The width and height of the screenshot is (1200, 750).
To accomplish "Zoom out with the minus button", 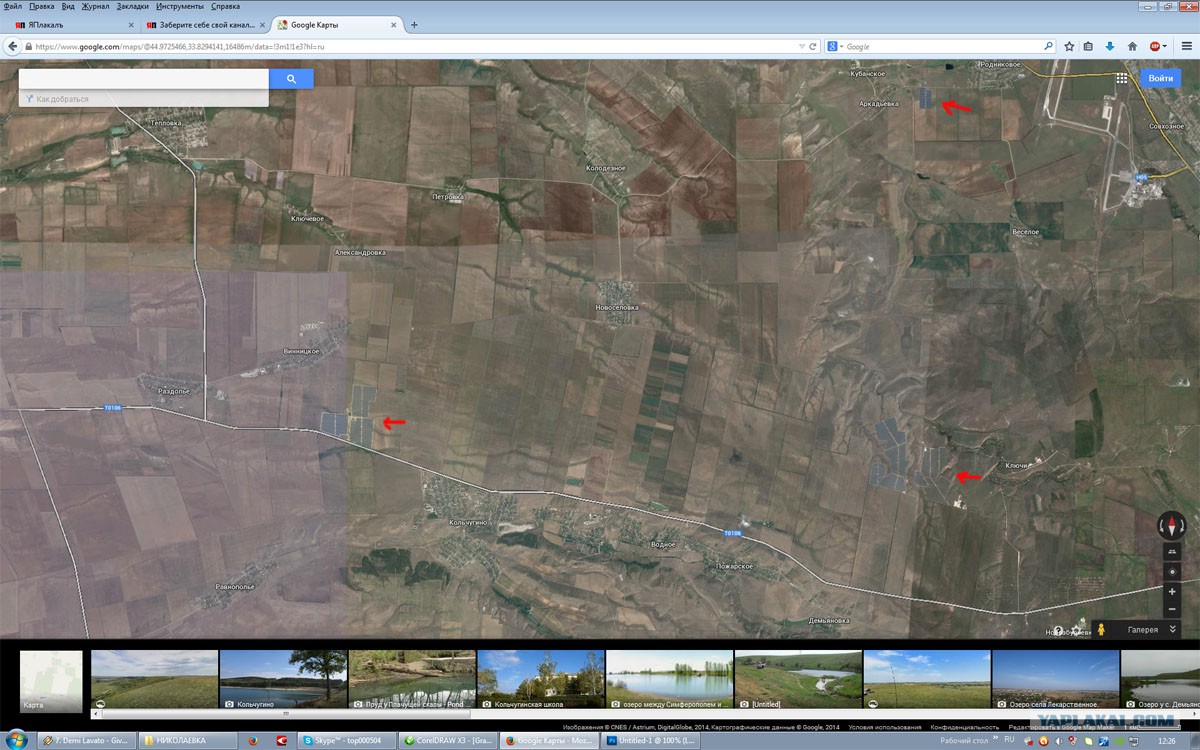I will click(1172, 609).
